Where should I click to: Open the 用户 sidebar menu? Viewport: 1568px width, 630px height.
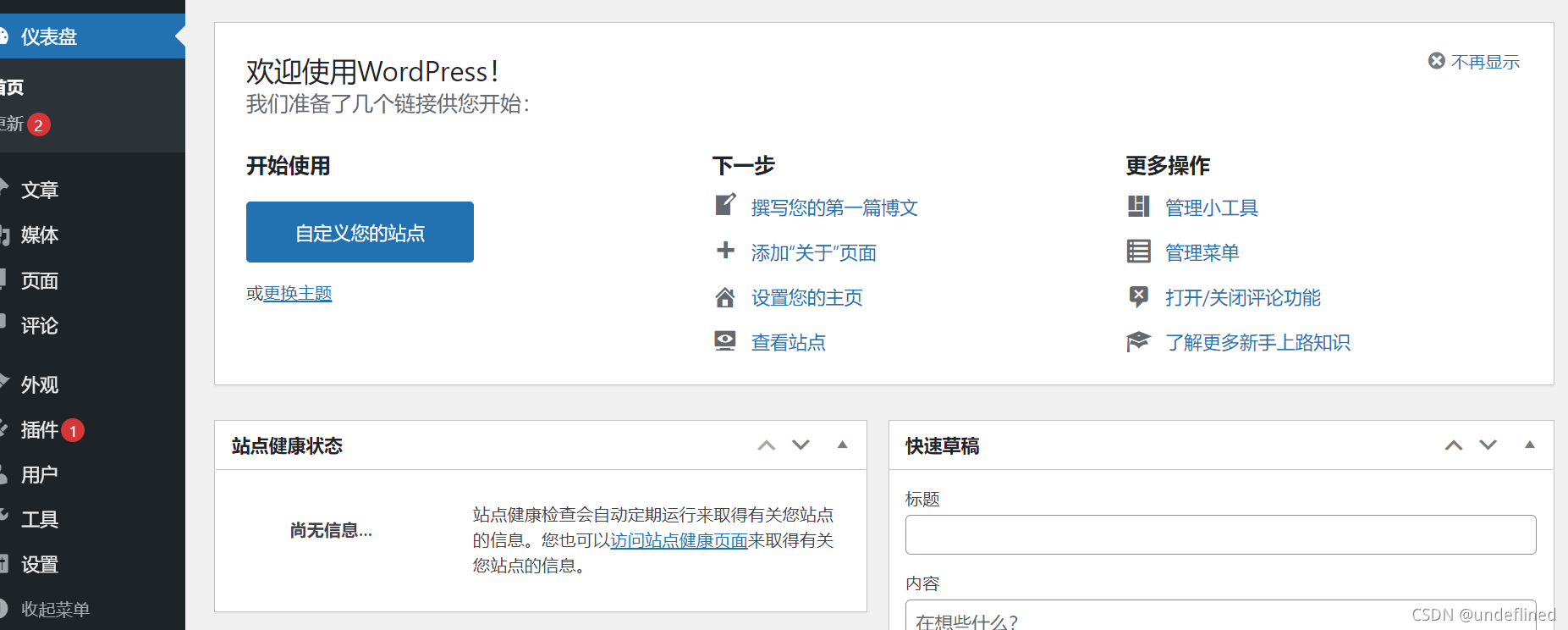(92, 474)
